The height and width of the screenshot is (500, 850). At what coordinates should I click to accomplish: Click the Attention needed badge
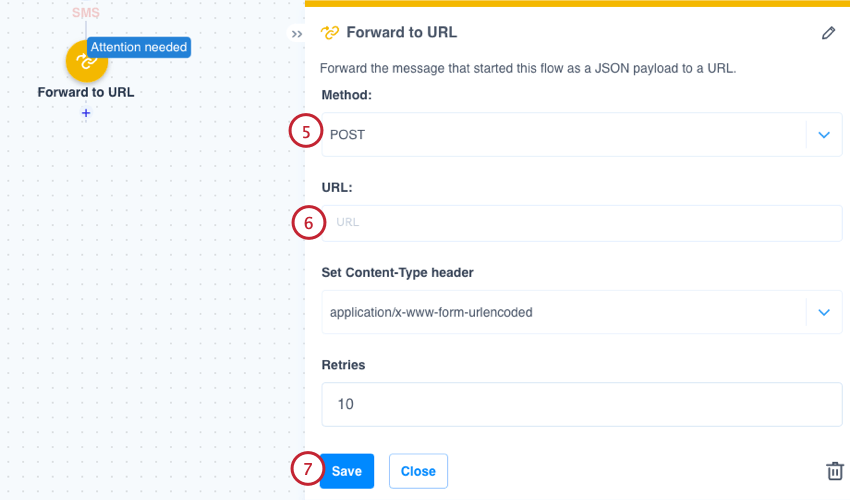(138, 47)
